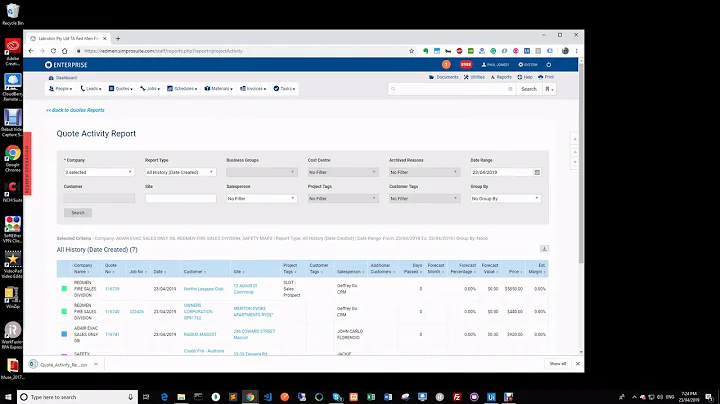The width and height of the screenshot is (720, 404).
Task: Open the Report Type dropdown
Action: pos(180,172)
